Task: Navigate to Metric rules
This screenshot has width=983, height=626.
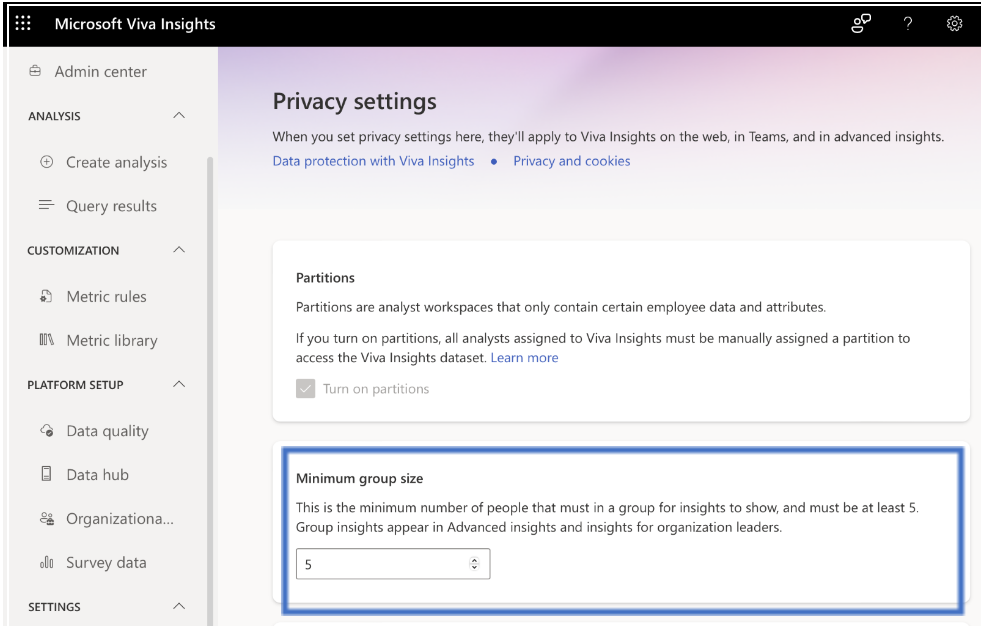Action: pos(107,296)
